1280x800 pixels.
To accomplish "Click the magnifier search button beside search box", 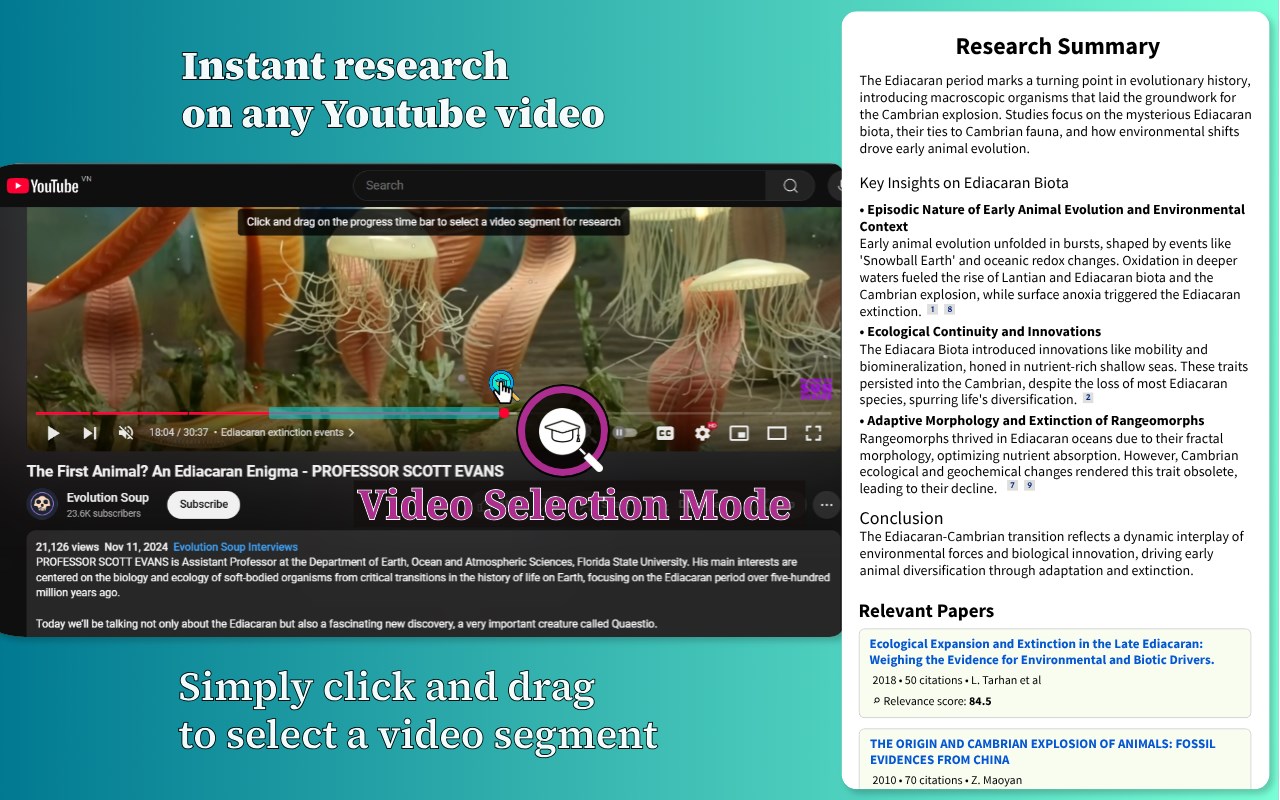I will 791,185.
